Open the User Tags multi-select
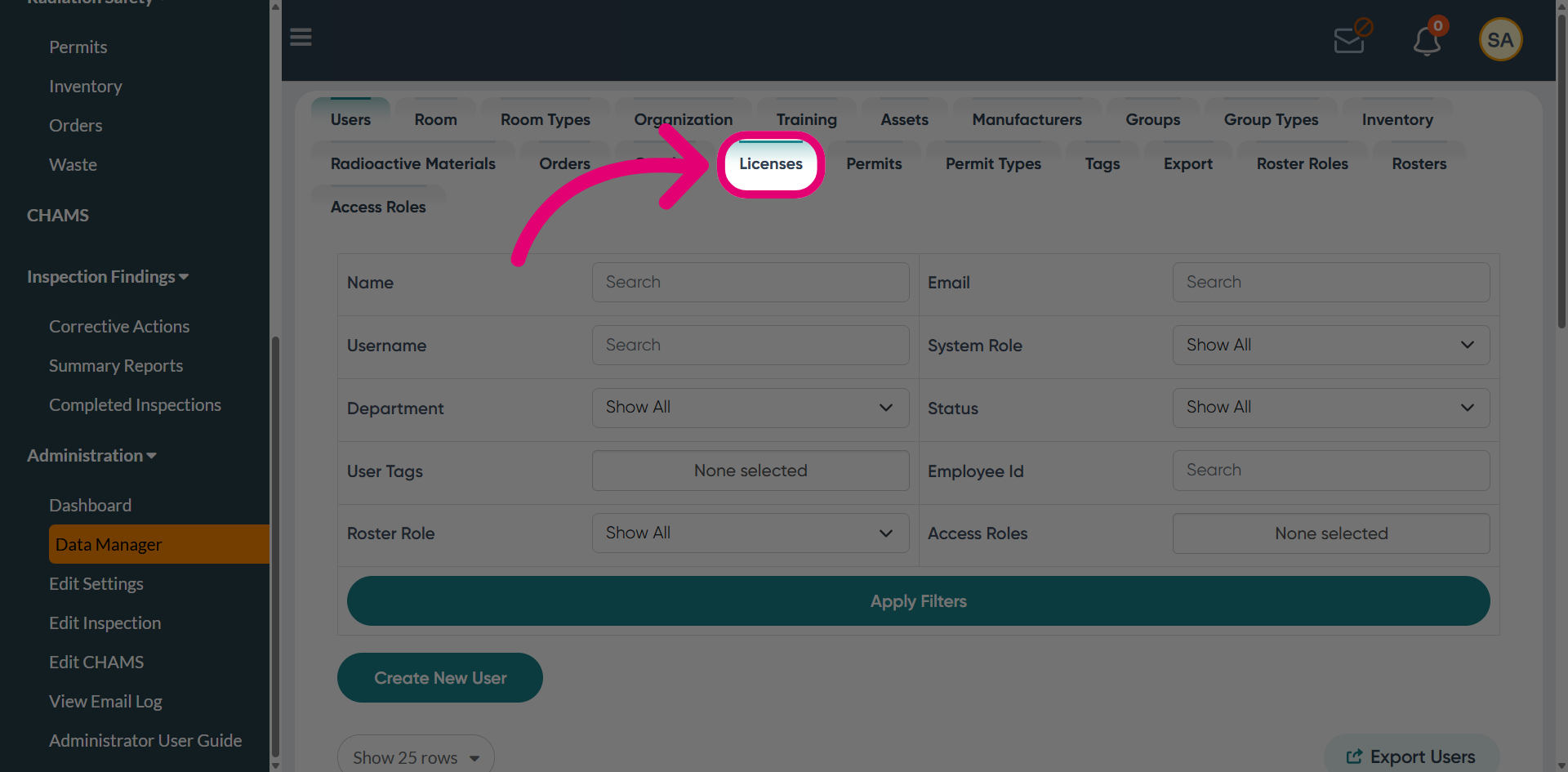Screen dimensions: 1568x772 [x=751, y=471]
